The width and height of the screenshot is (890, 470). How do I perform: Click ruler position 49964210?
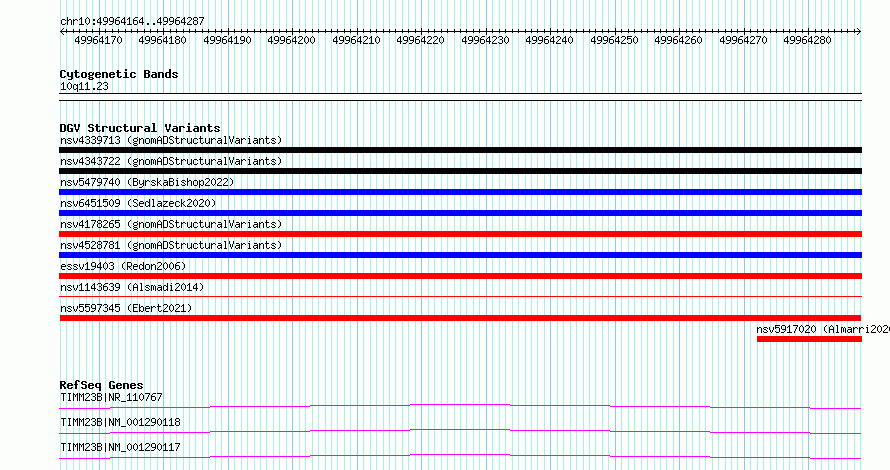pyautogui.click(x=356, y=40)
